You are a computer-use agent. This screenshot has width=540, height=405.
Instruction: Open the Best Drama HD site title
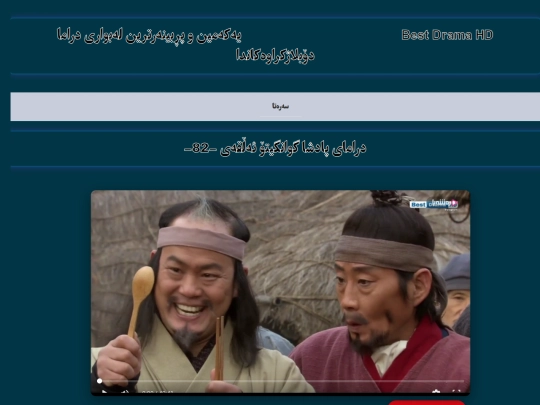(x=447, y=35)
